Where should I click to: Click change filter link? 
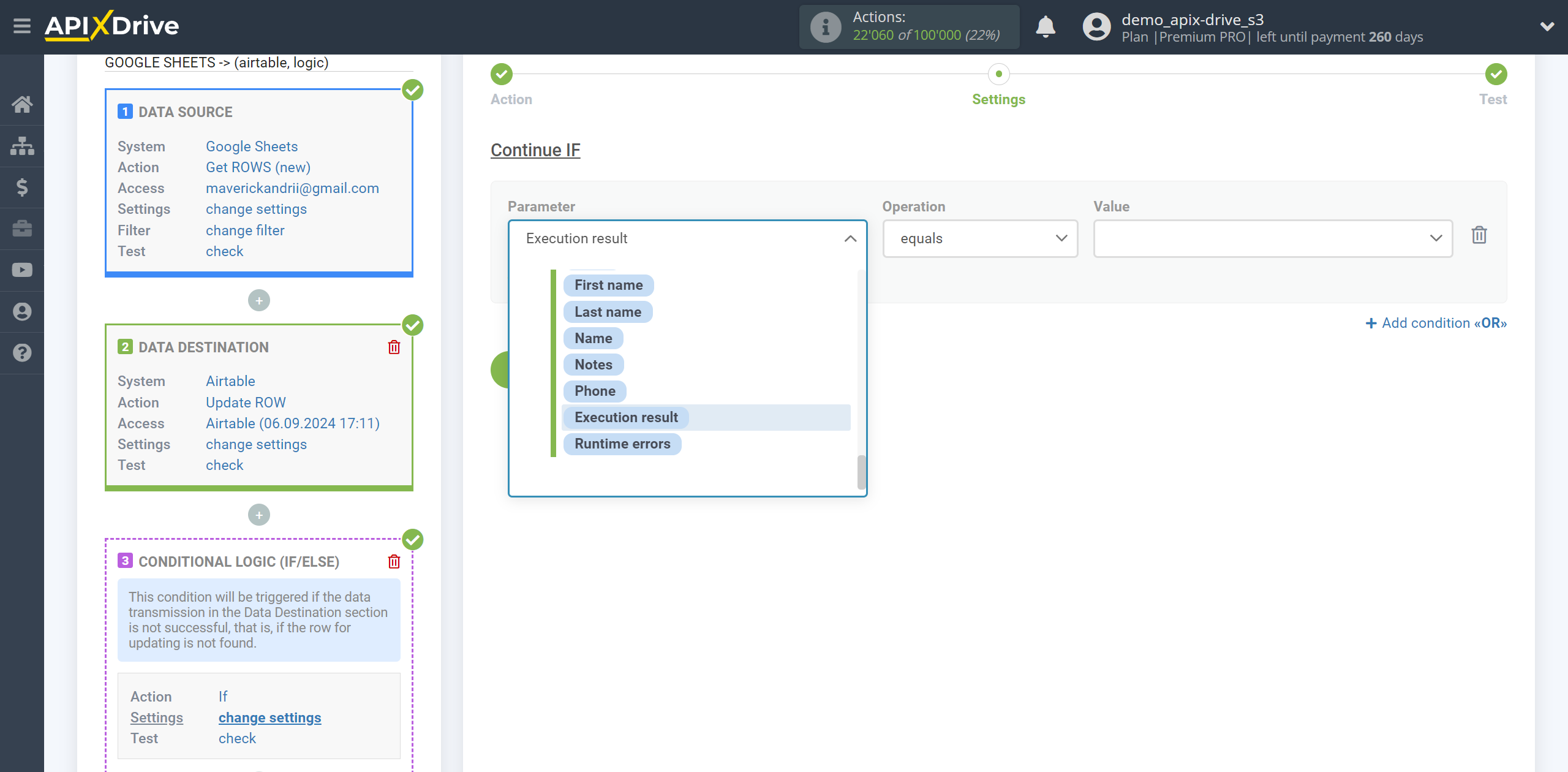pyautogui.click(x=245, y=230)
